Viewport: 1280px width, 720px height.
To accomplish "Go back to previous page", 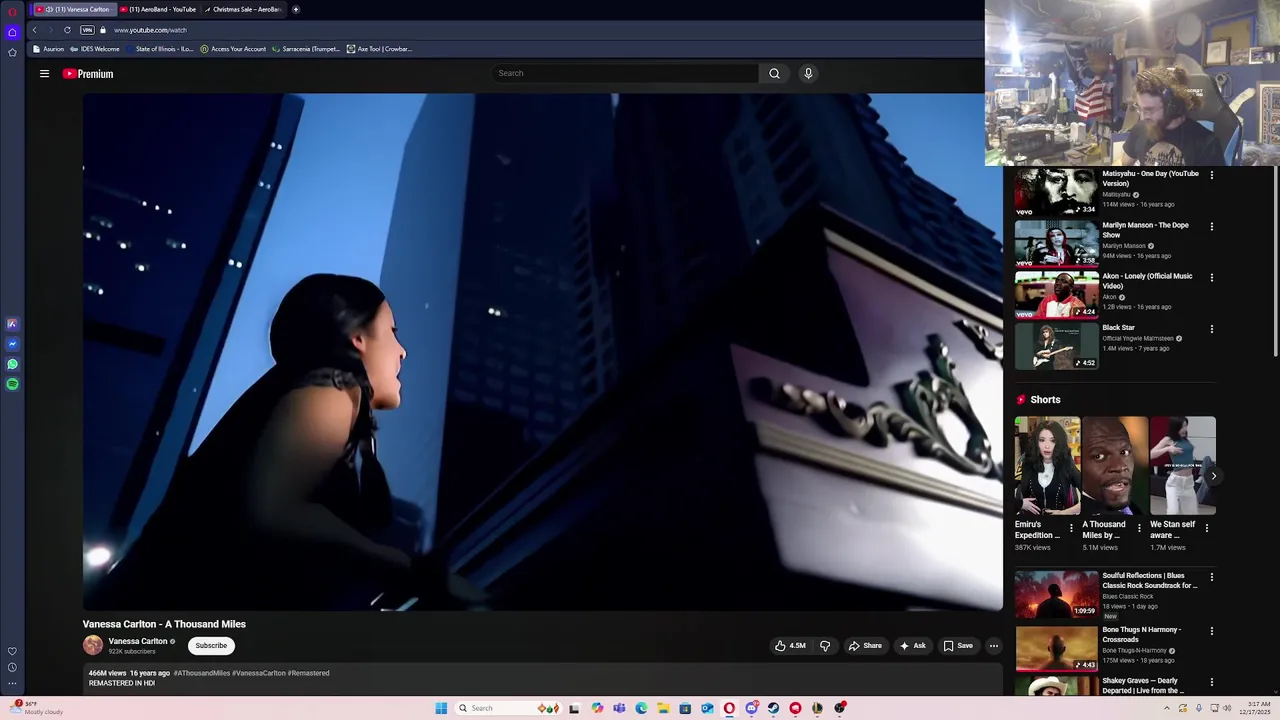I will (34, 30).
